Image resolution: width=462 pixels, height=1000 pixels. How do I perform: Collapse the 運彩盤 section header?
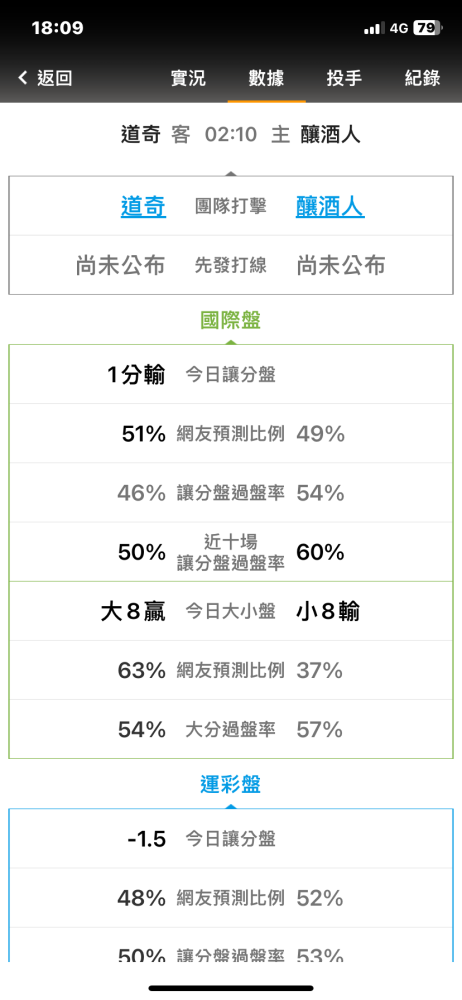point(230,785)
